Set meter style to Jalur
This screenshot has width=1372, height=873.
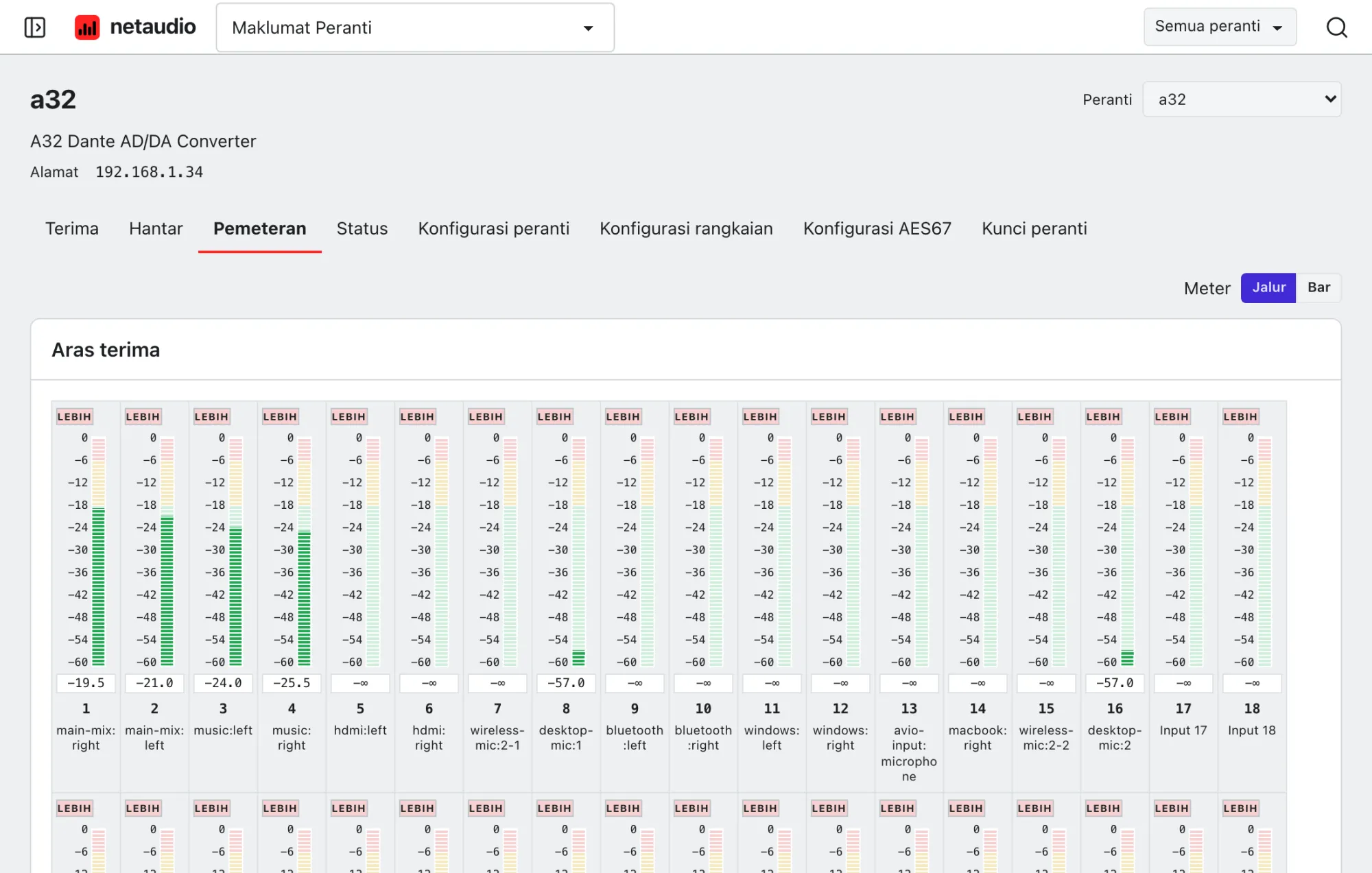[1268, 288]
